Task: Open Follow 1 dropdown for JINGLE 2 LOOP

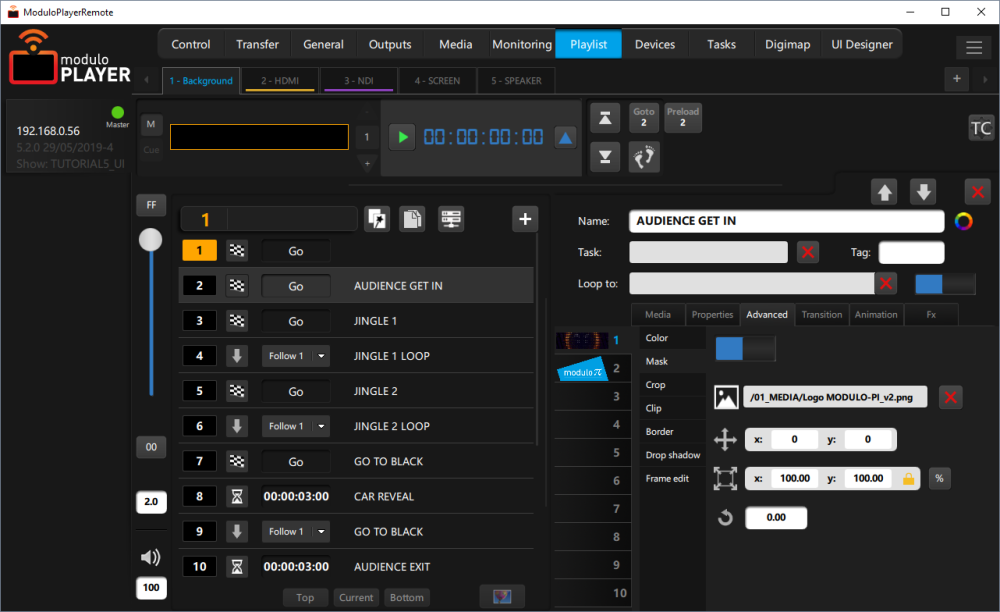Action: [320, 426]
